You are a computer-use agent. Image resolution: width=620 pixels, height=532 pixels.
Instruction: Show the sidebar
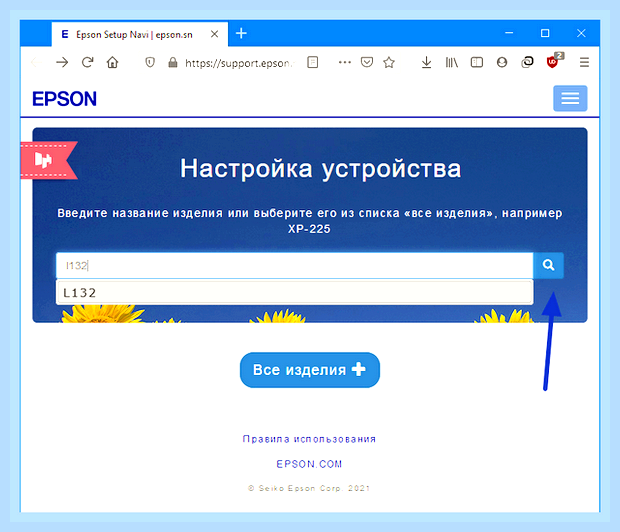pos(476,62)
